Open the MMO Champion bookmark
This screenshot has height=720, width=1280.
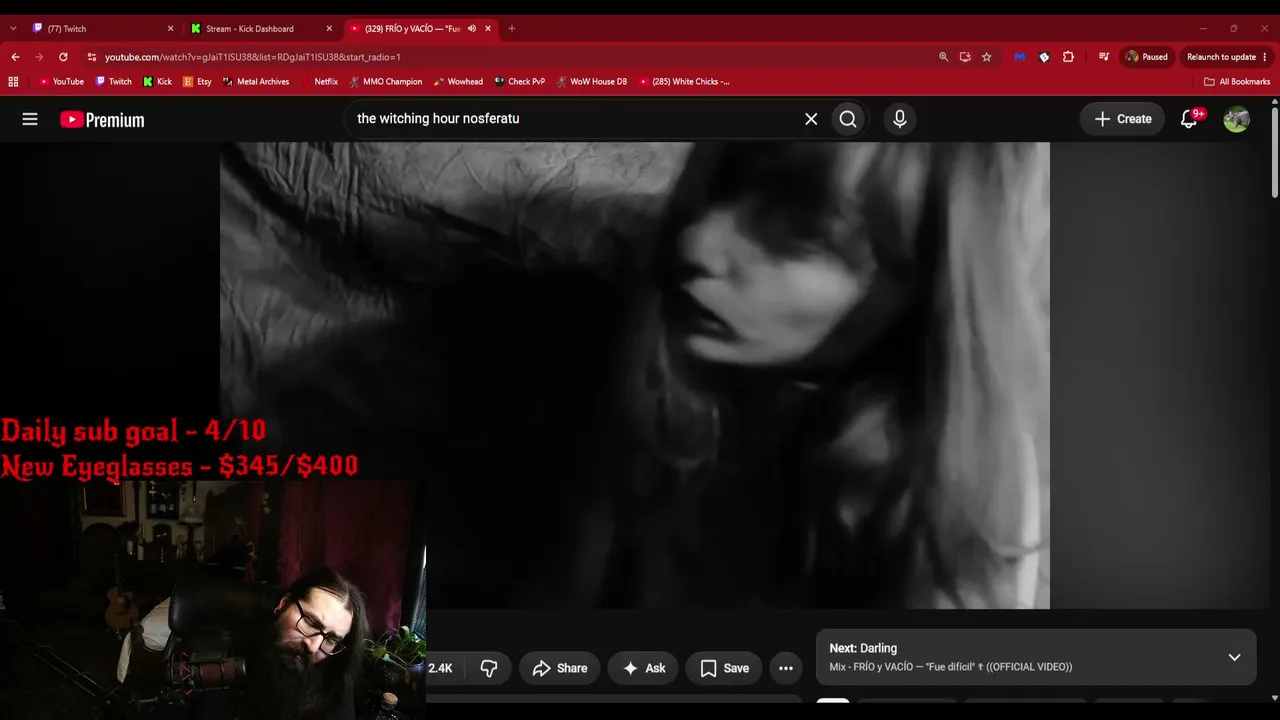coord(385,82)
